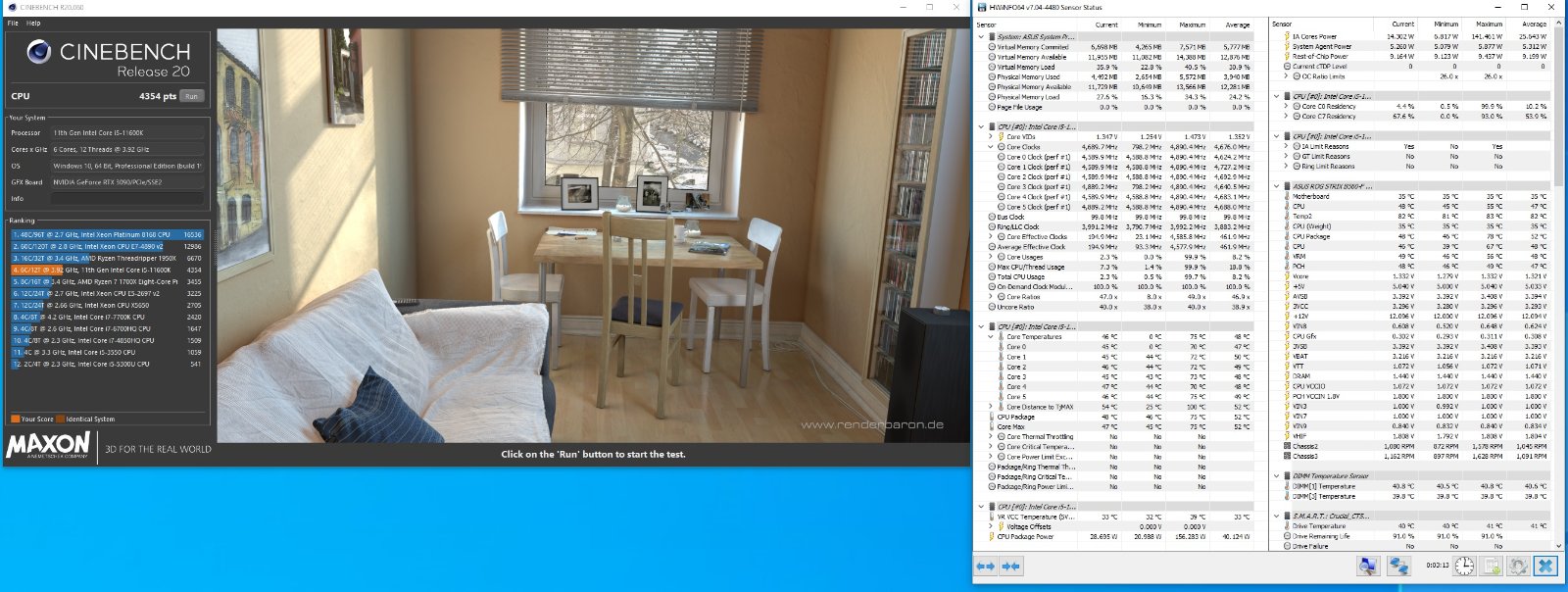This screenshot has width=1568, height=592.
Task: Expand the Core VIDs row
Action: [991, 137]
